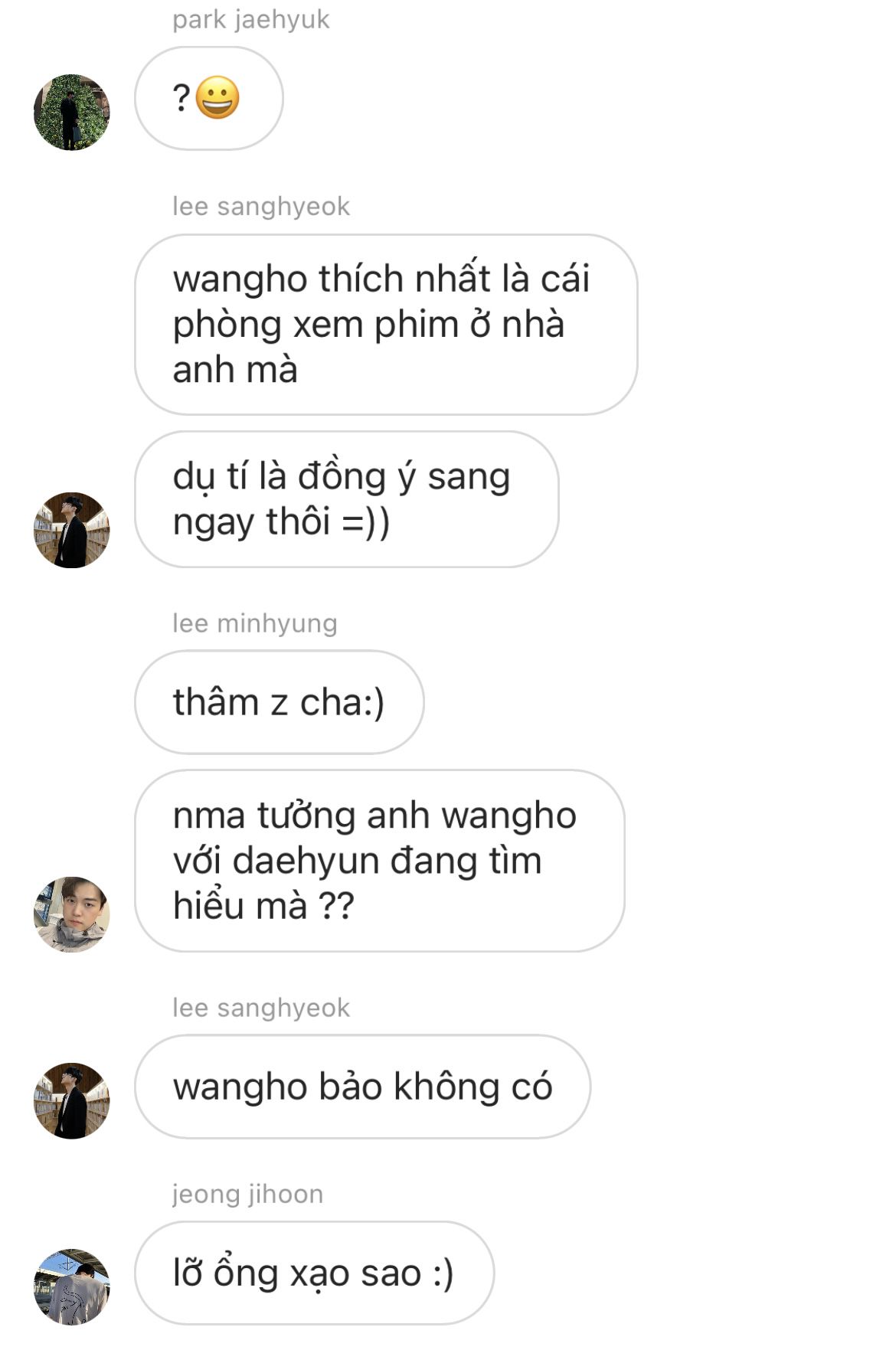Click the 'jeong jihoon' sender name
Screen dimensions: 896x1350
[248, 1194]
